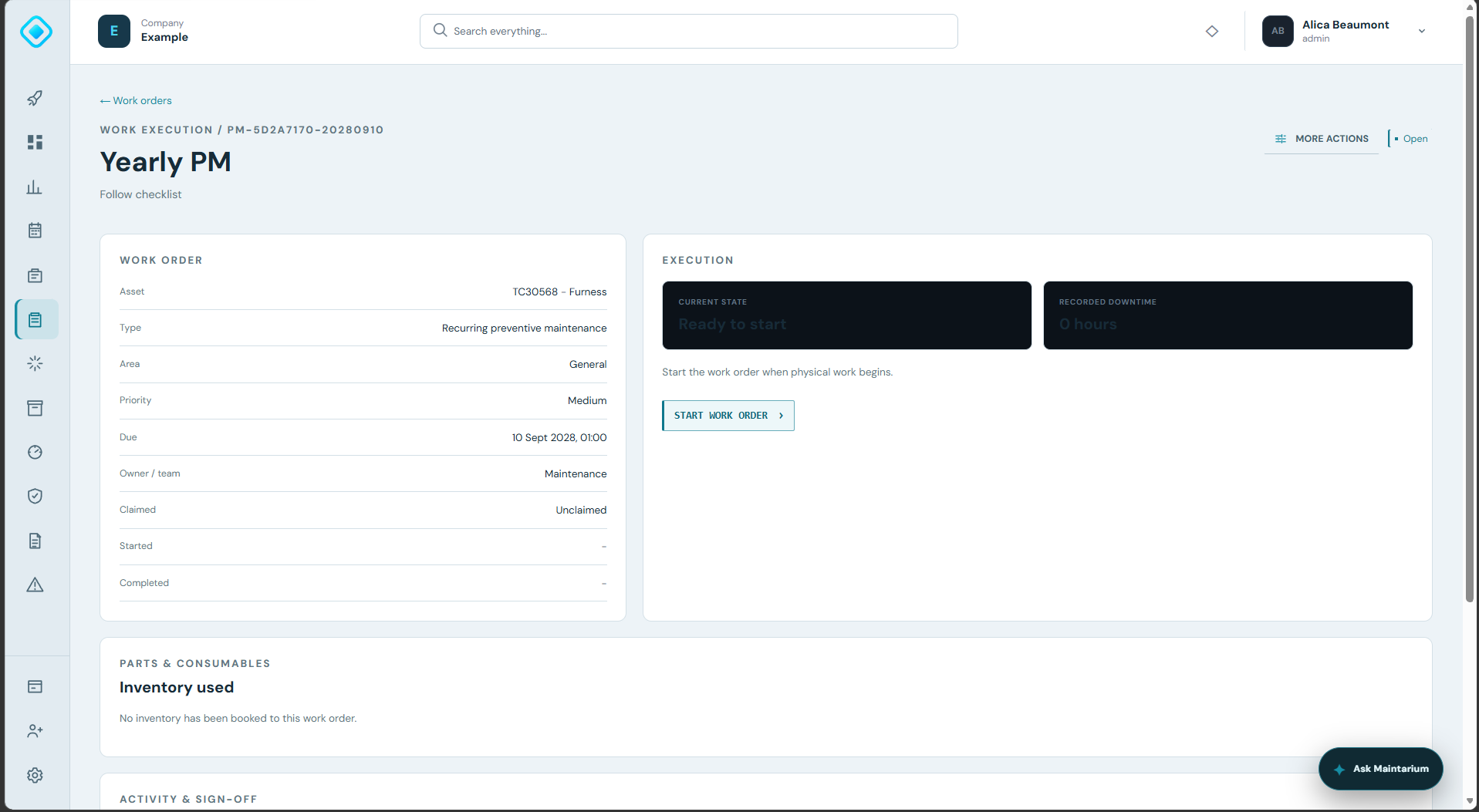
Task: Click the Ready to start state card
Action: (846, 315)
